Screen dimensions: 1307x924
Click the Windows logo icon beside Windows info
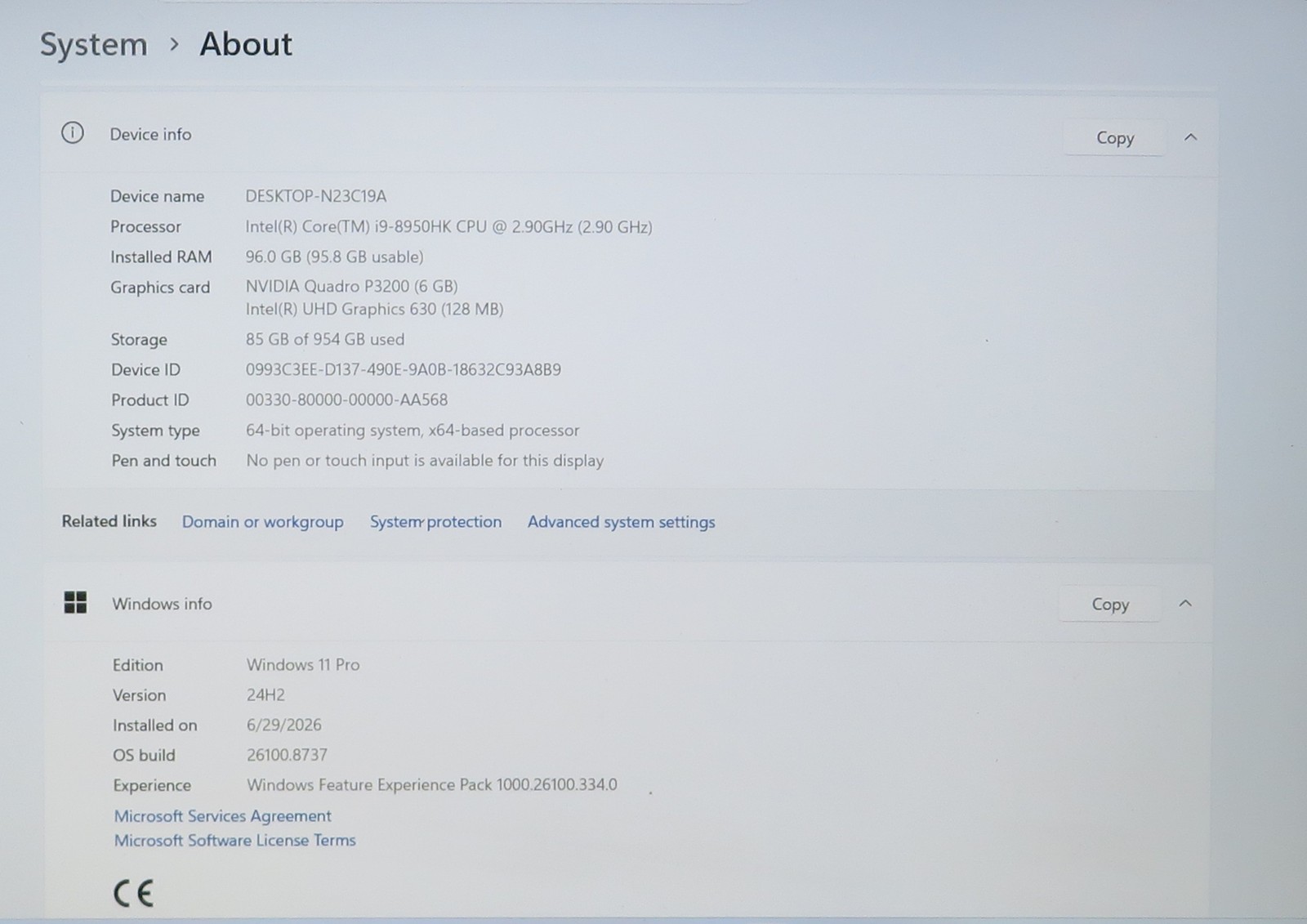pyautogui.click(x=75, y=603)
